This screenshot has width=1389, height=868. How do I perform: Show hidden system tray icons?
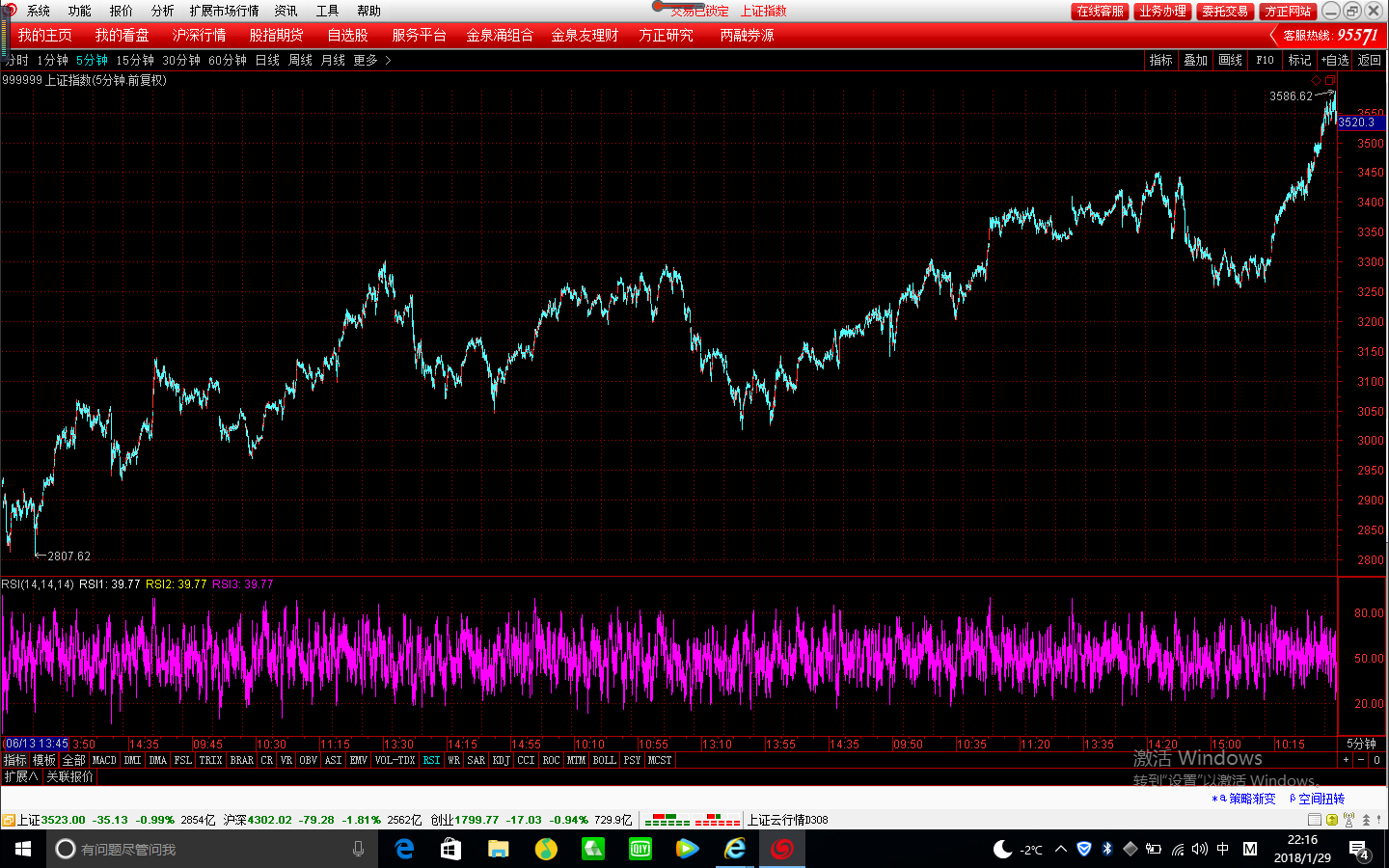pyautogui.click(x=1061, y=850)
